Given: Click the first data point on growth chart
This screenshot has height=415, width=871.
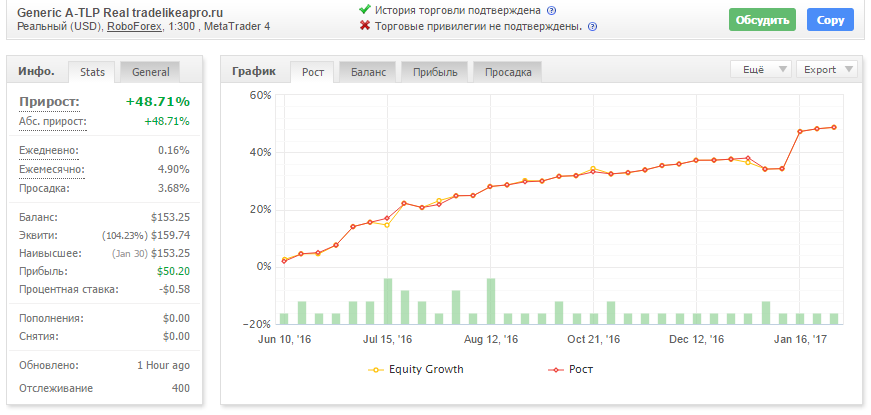Looking at the screenshot, I should [x=284, y=261].
